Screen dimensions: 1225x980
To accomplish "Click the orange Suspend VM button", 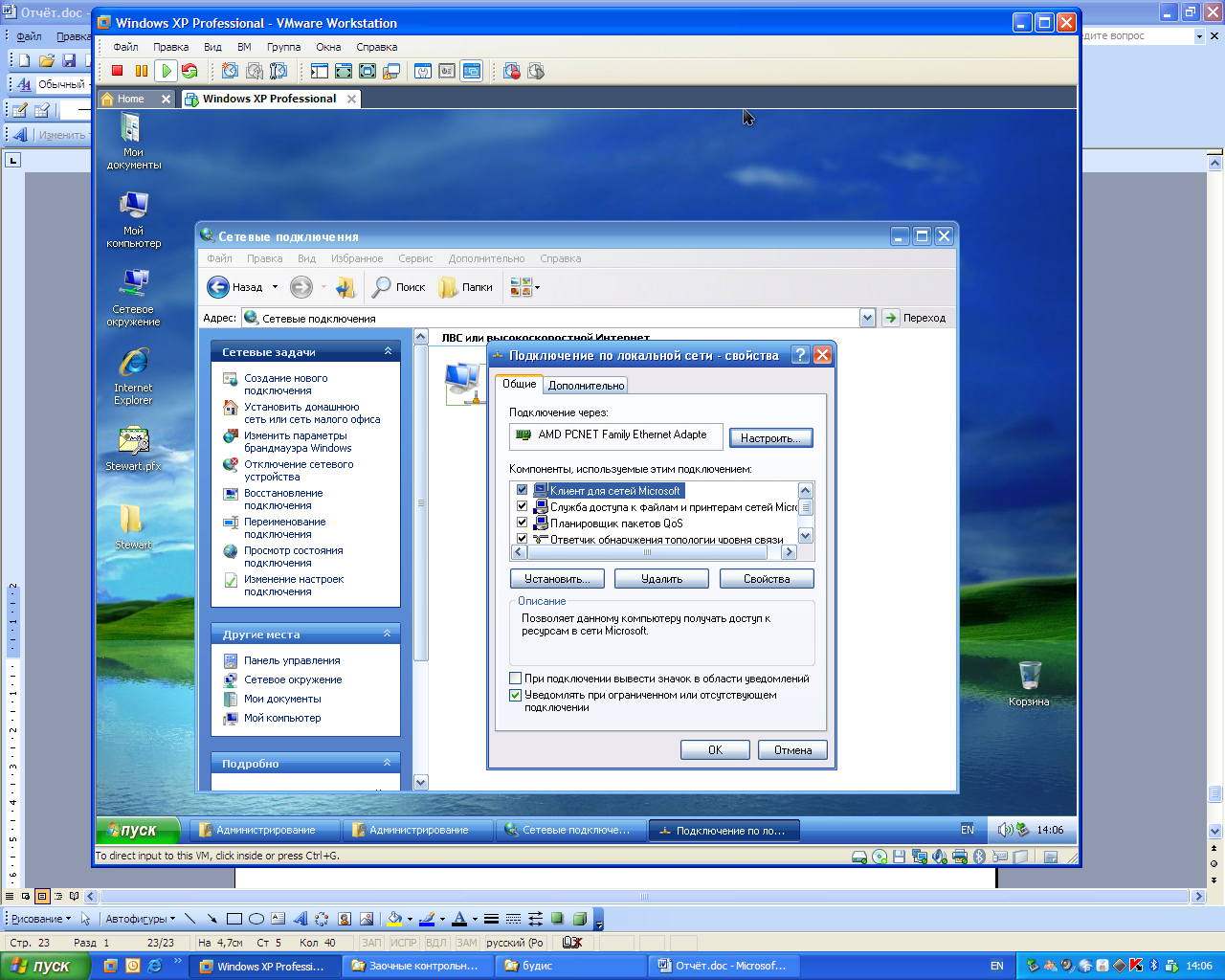I will pyautogui.click(x=142, y=71).
